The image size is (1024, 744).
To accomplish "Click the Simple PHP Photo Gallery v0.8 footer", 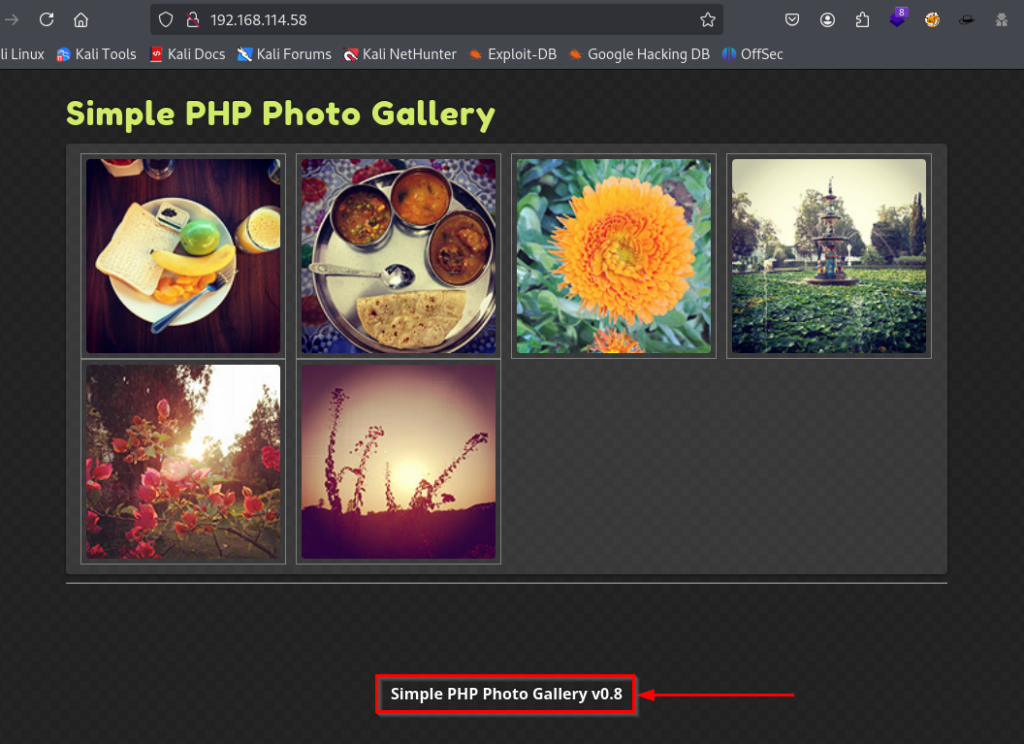I will click(506, 694).
